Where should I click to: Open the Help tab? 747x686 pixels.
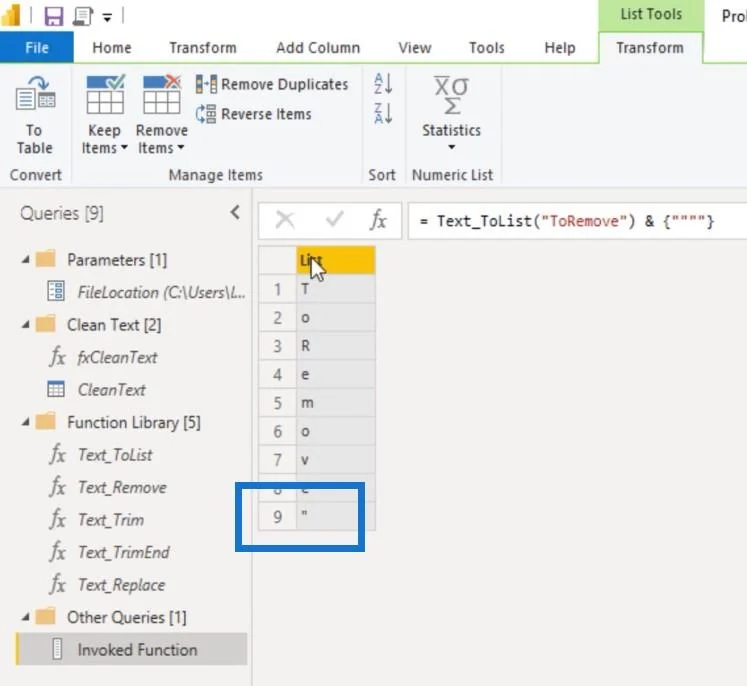pos(560,48)
